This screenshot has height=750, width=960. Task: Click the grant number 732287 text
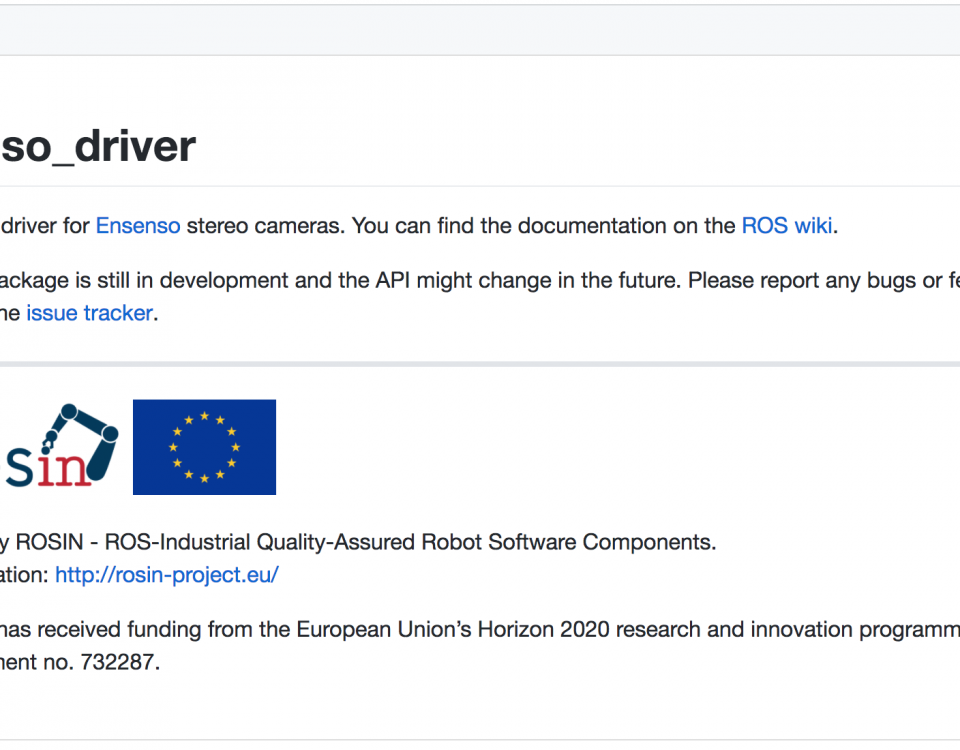tap(120, 662)
